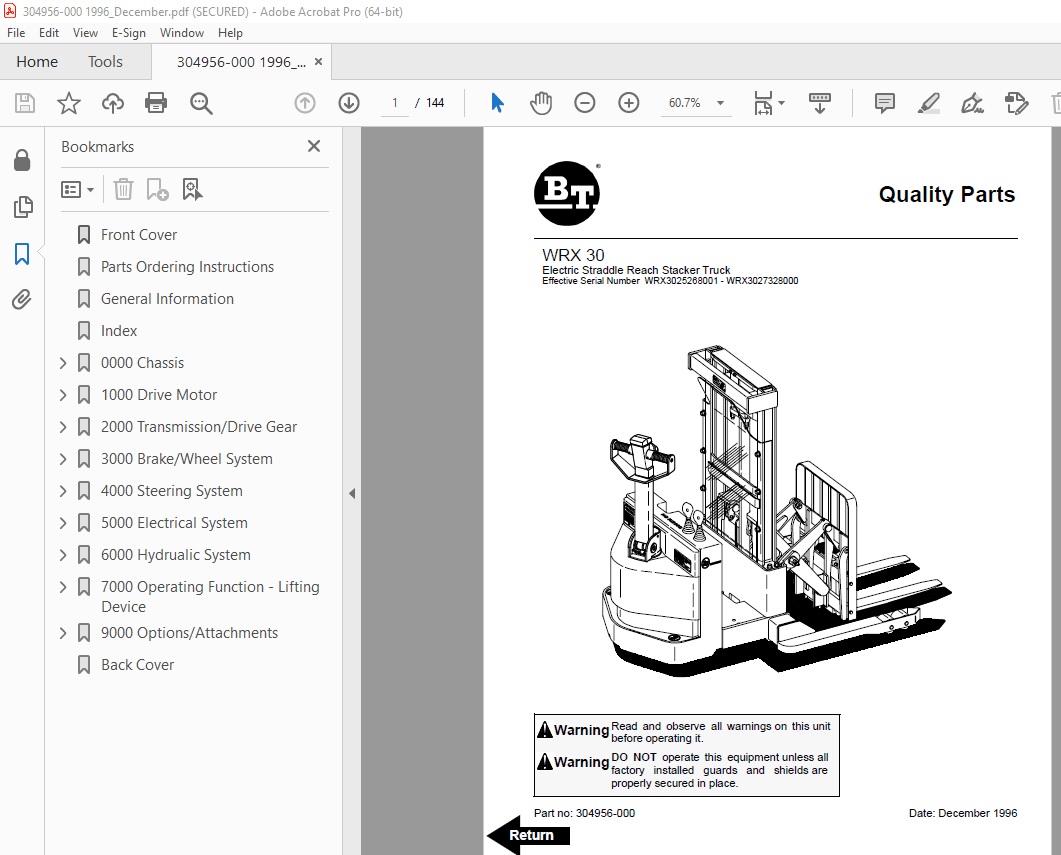Screen dimensions: 1061x855
Task: Open Parts Ordering Instructions bookmark
Action: [x=187, y=267]
